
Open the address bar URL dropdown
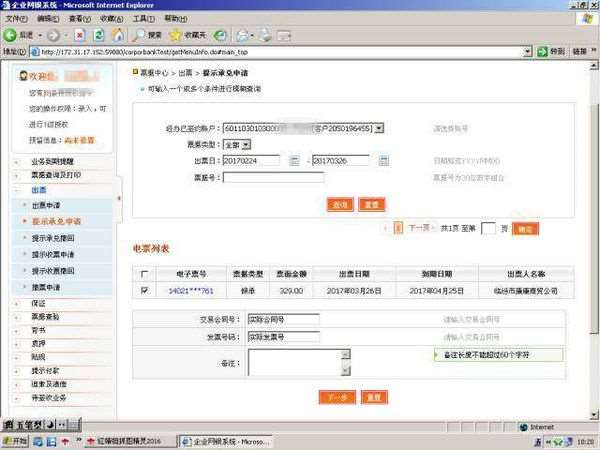tap(528, 51)
